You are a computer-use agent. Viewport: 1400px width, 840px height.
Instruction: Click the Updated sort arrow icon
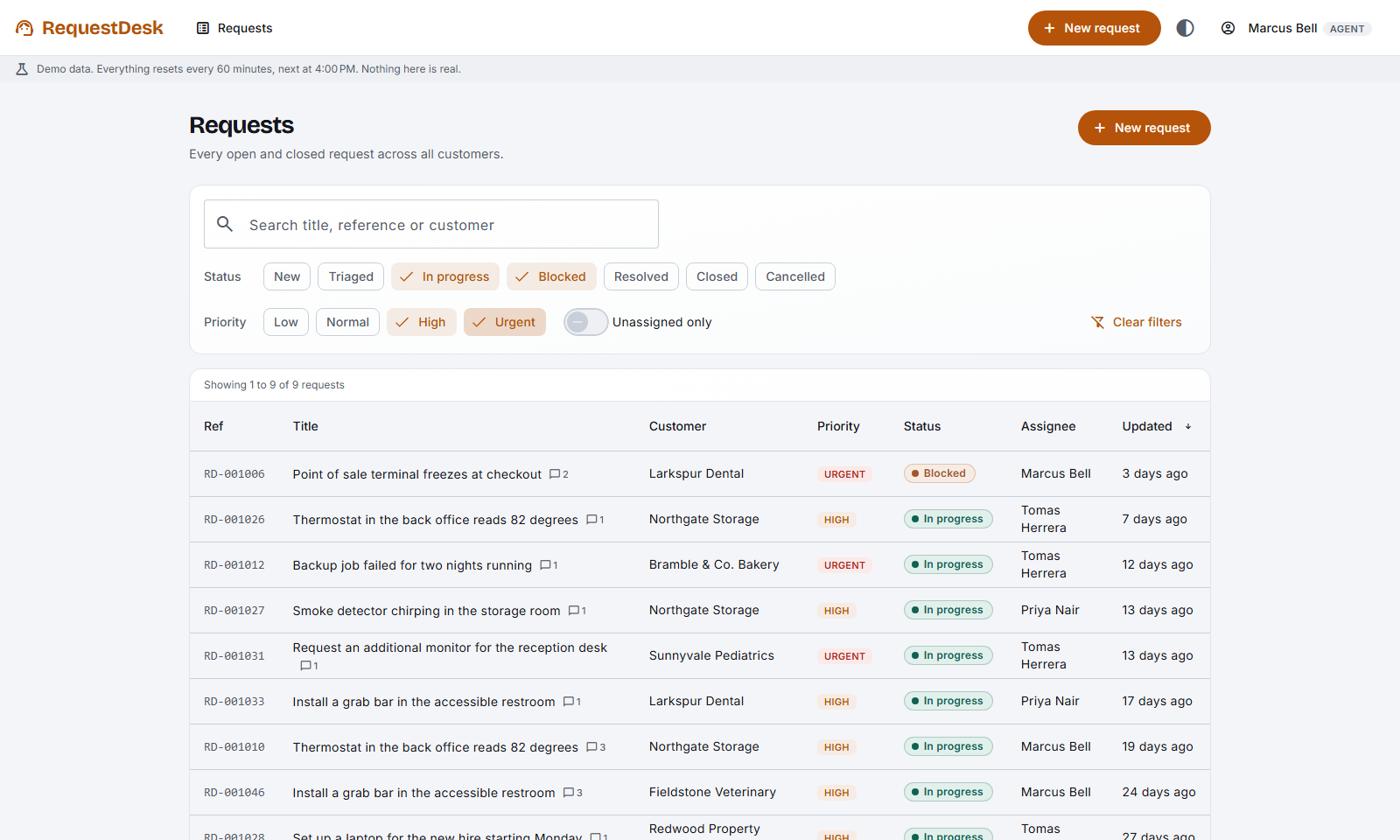pos(1188,427)
